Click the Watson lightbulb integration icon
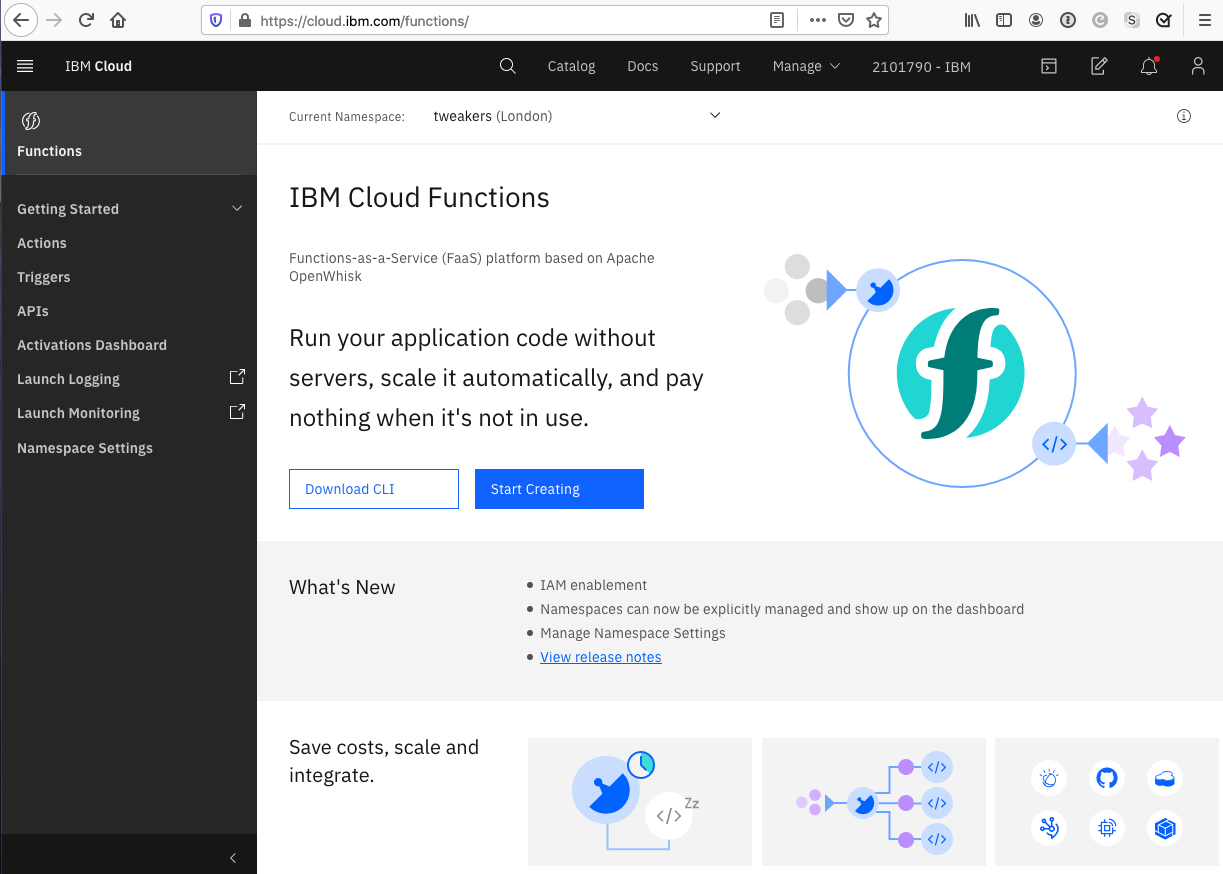 pyautogui.click(x=1049, y=778)
